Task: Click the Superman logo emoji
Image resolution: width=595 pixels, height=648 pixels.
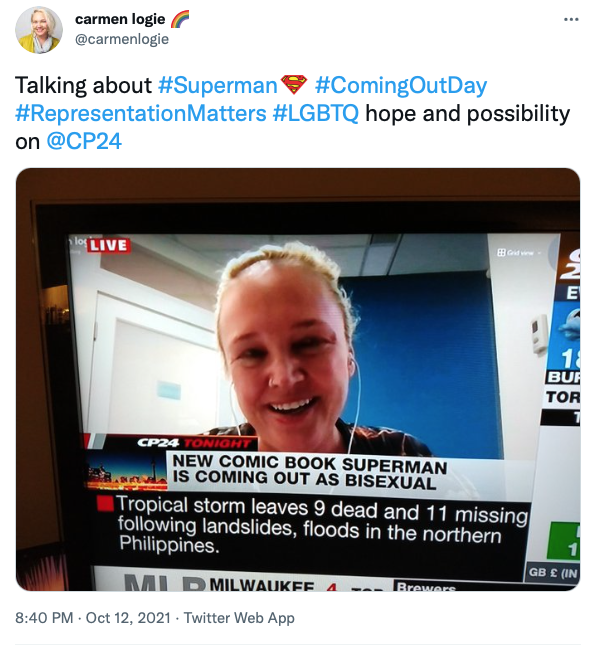Action: coord(294,85)
